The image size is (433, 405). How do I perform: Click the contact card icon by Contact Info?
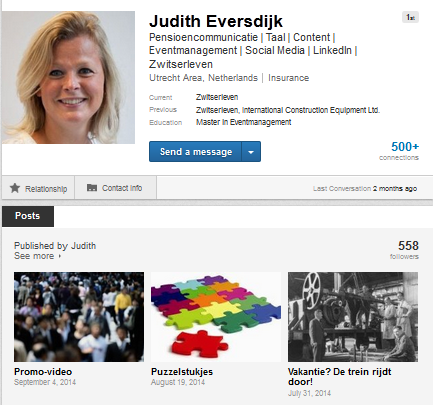(92, 188)
